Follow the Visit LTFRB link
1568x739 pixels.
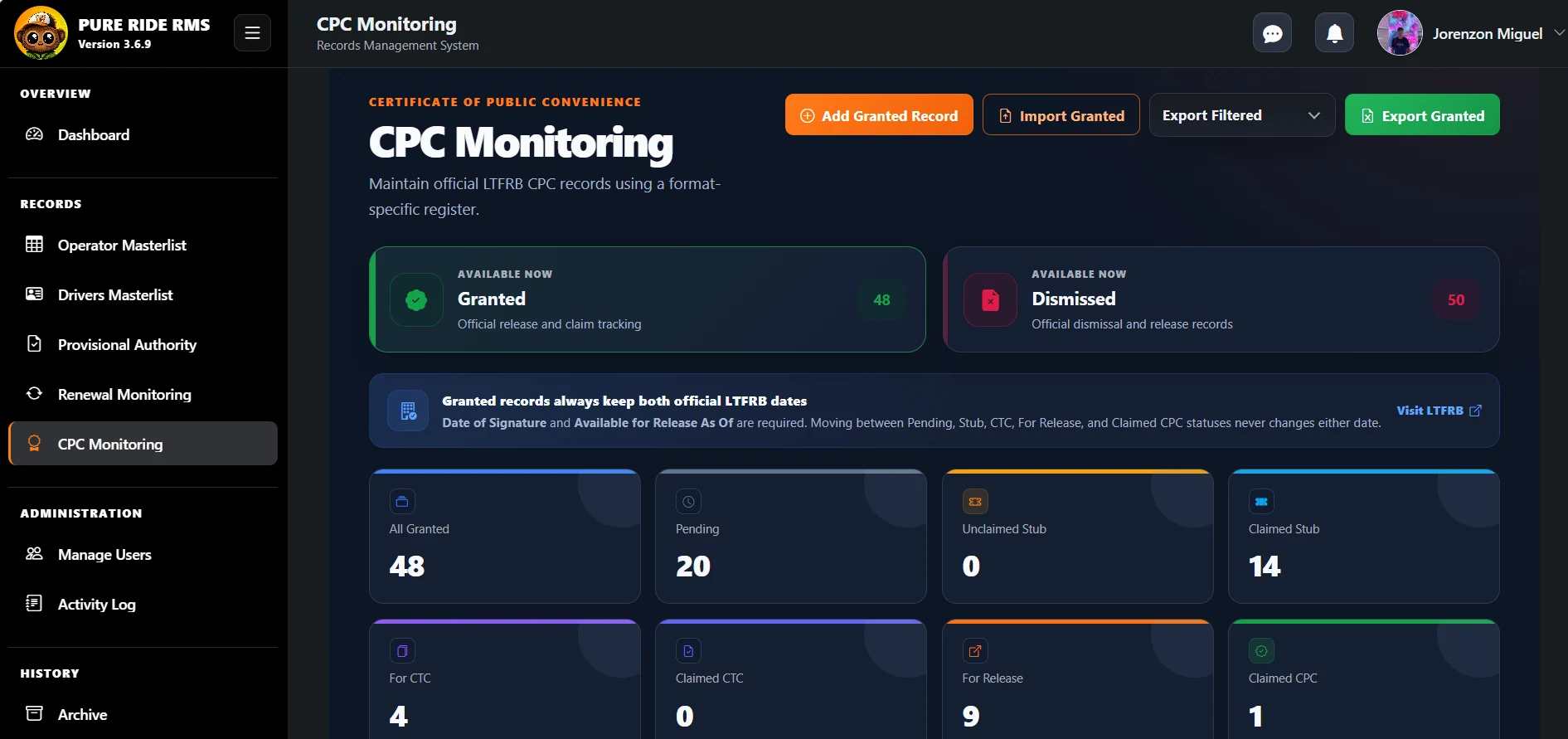1439,411
